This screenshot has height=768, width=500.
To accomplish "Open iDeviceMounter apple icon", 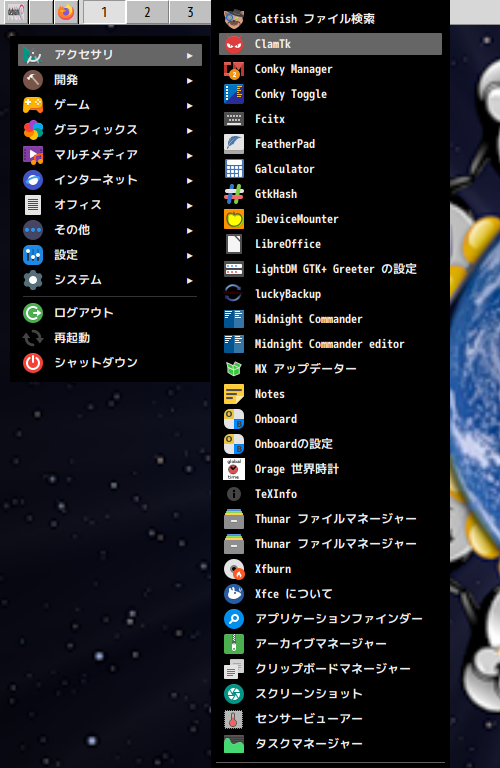I will (234, 219).
